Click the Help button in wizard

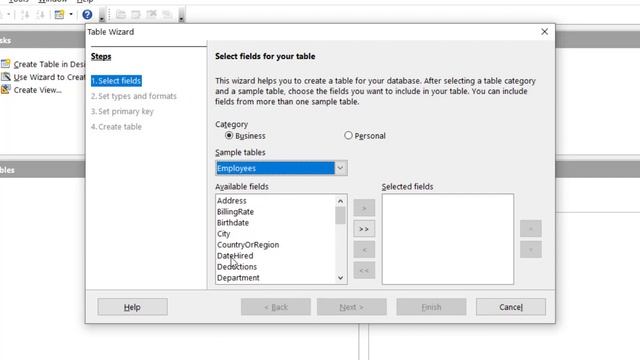pyautogui.click(x=132, y=307)
